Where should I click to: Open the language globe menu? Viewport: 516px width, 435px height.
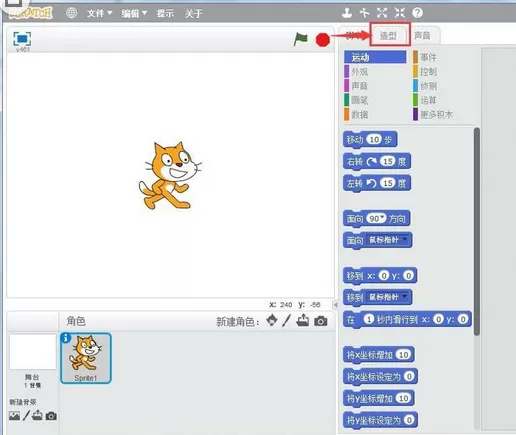[x=71, y=13]
